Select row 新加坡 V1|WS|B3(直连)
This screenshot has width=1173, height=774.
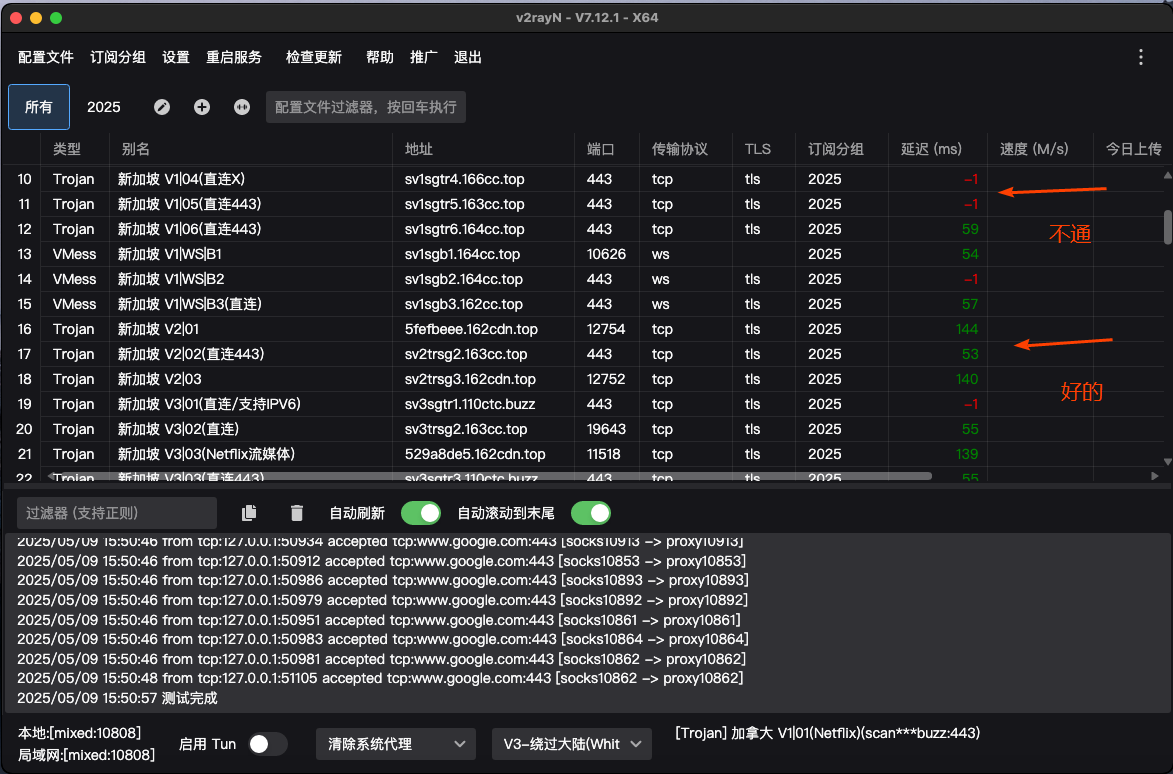coord(586,304)
